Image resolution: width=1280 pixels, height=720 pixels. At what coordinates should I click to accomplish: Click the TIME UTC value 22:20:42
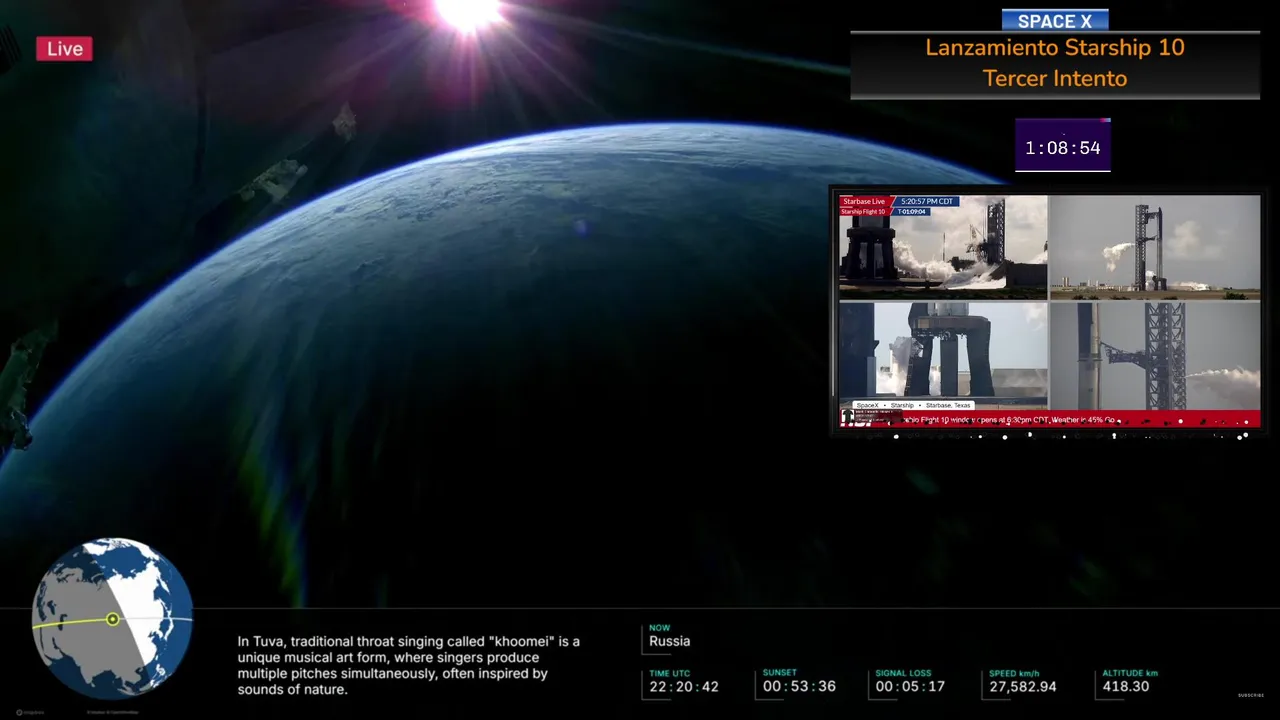tap(684, 686)
